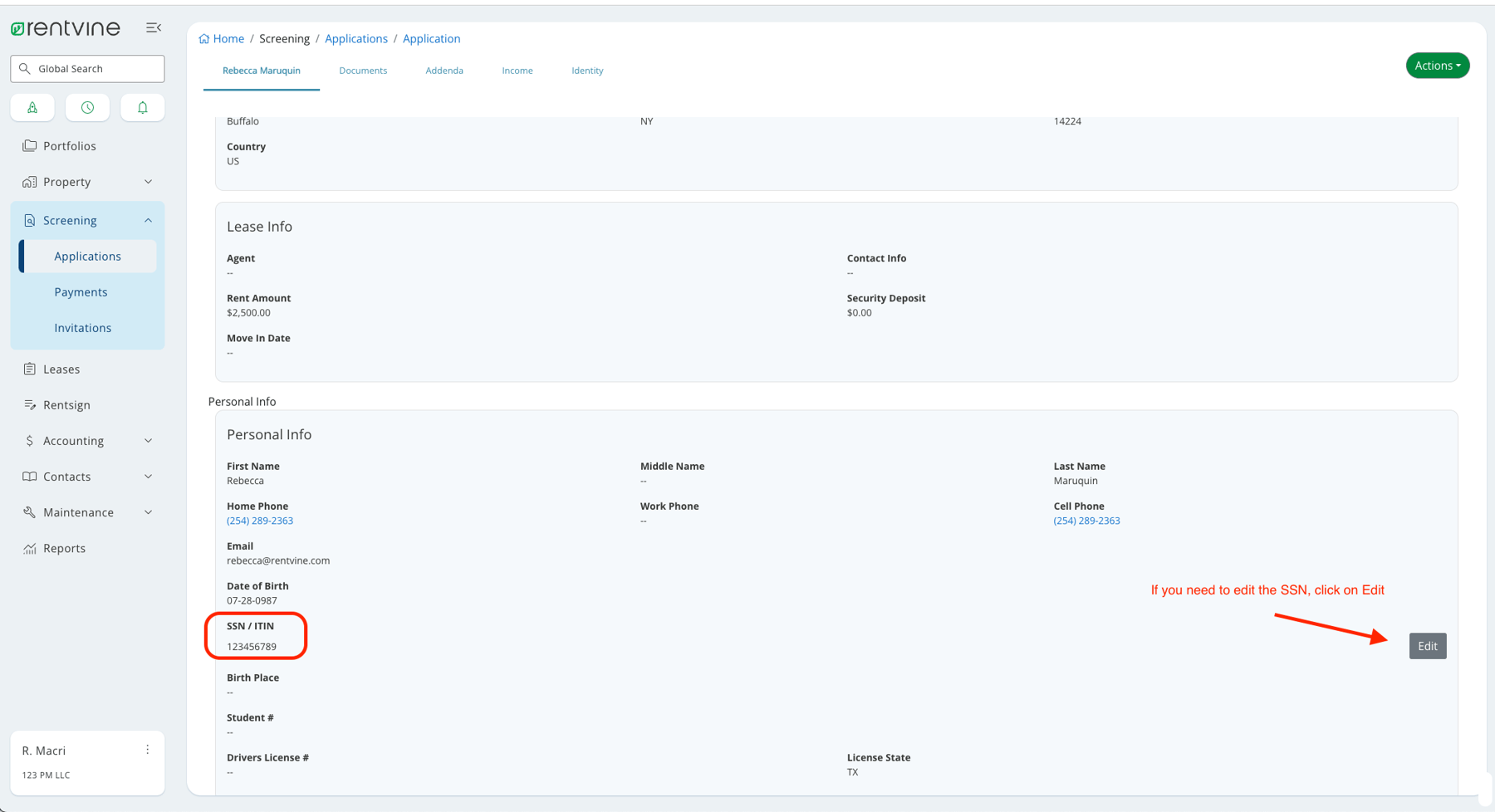
Task: Click the Portfolios sidebar icon
Action: [29, 145]
